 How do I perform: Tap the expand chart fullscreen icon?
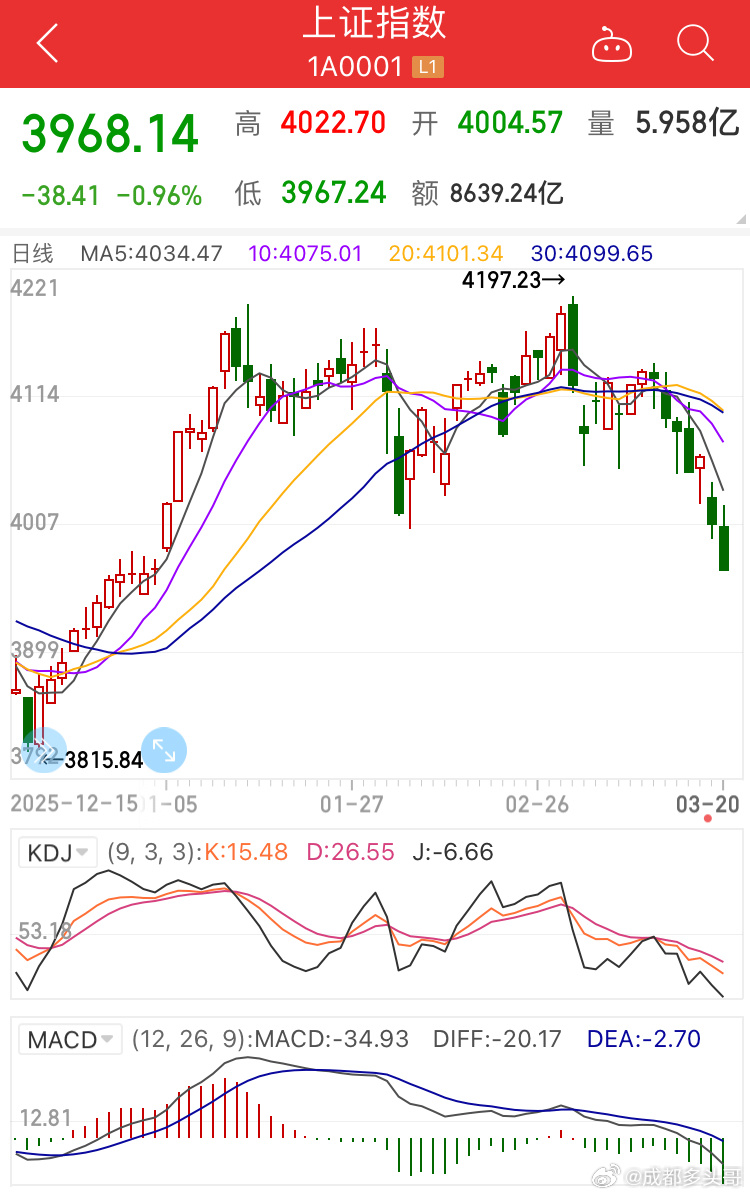[164, 750]
